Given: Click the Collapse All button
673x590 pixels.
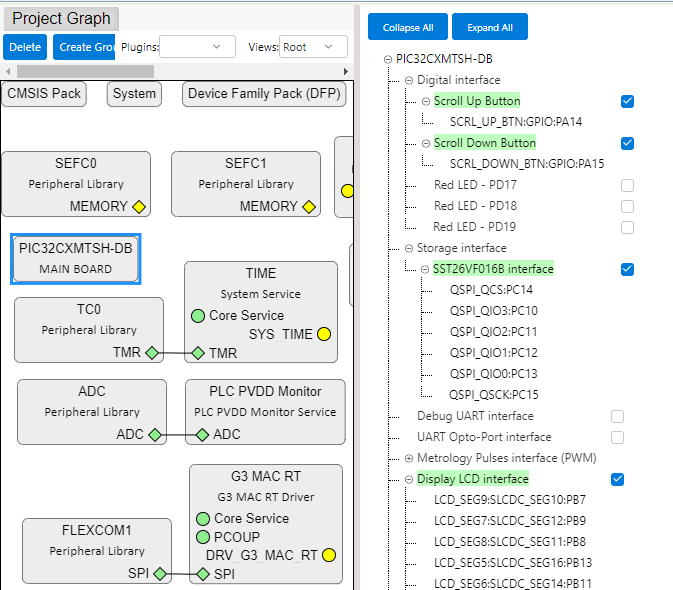Looking at the screenshot, I should tap(407, 27).
